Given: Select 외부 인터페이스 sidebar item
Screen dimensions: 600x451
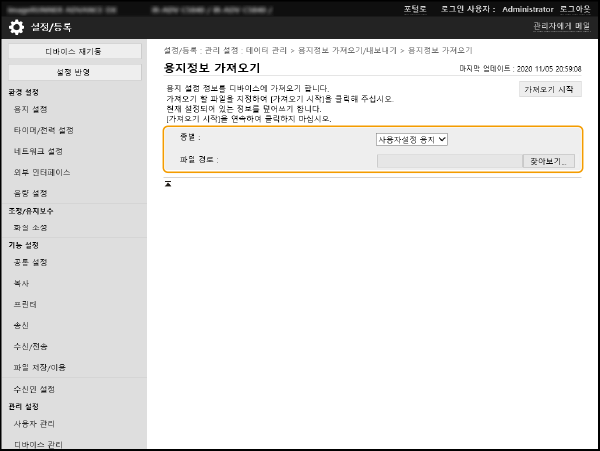Looking at the screenshot, I should pyautogui.click(x=38, y=172).
